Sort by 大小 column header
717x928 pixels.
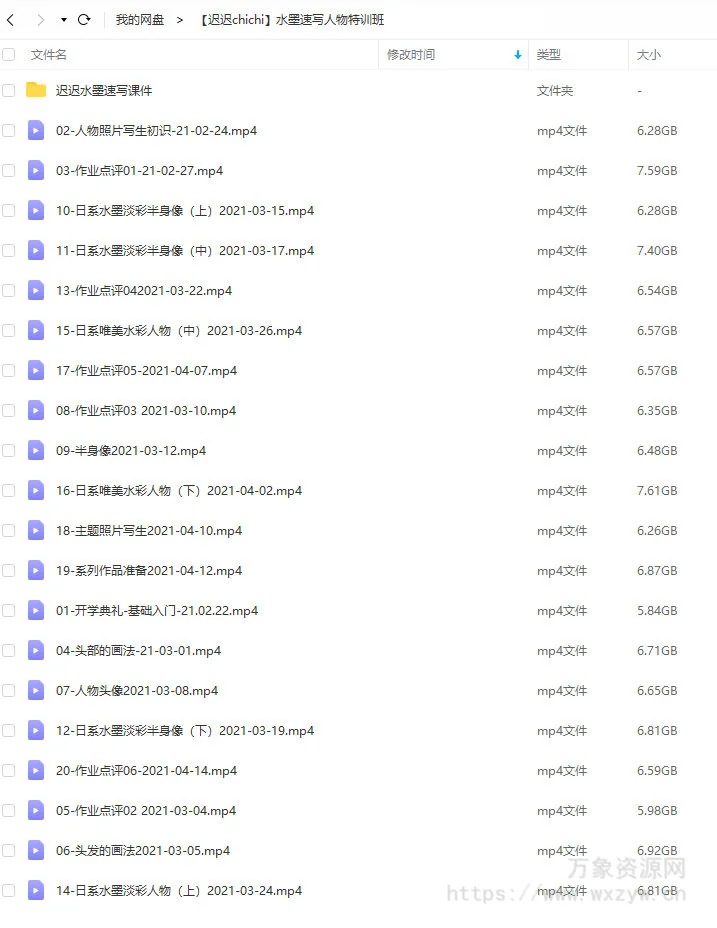[x=648, y=55]
